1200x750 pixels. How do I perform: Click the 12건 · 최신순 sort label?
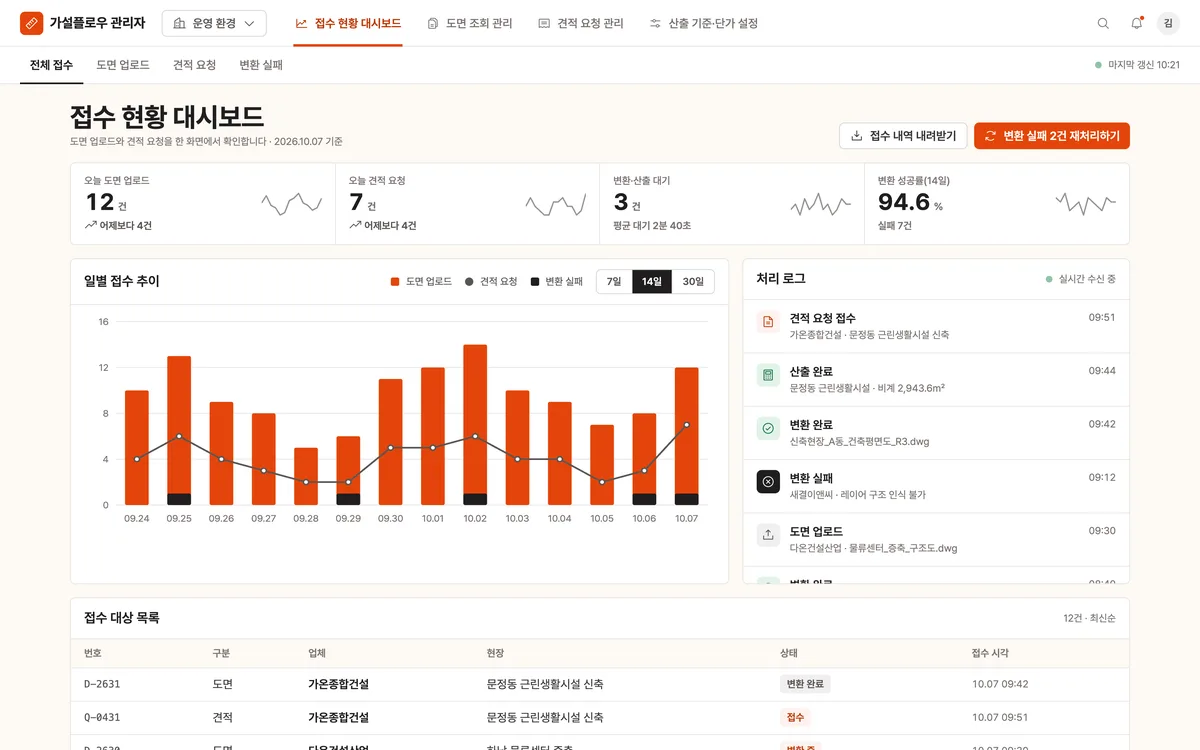coord(1090,618)
